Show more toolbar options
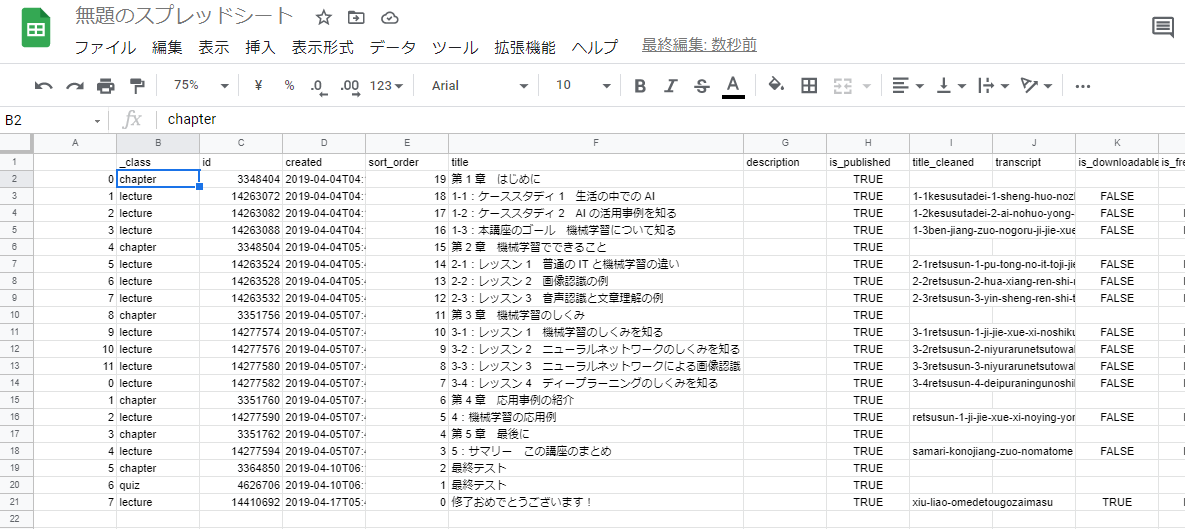1185x529 pixels. [1082, 85]
